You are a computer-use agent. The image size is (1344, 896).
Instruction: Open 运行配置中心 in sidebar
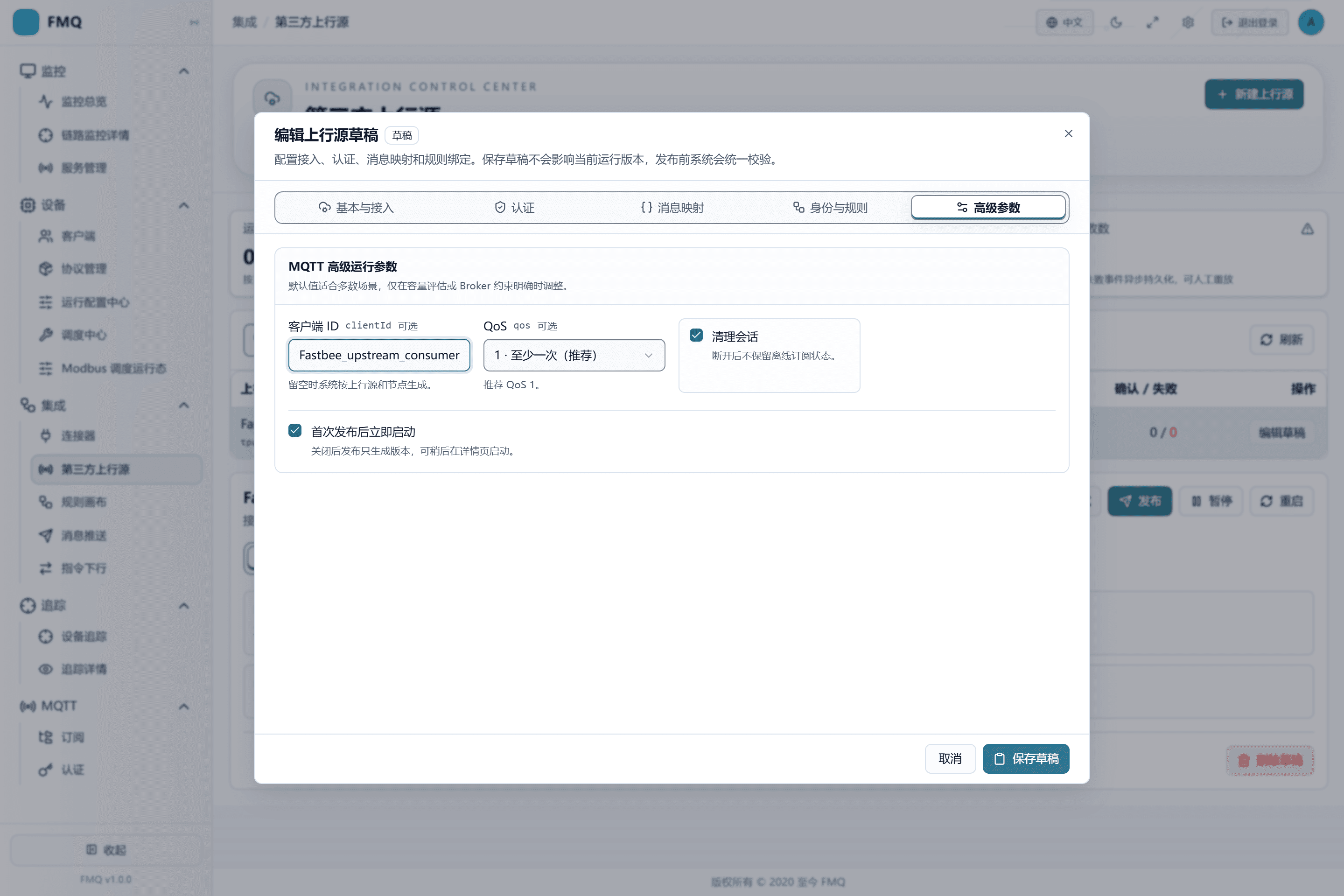[117, 302]
